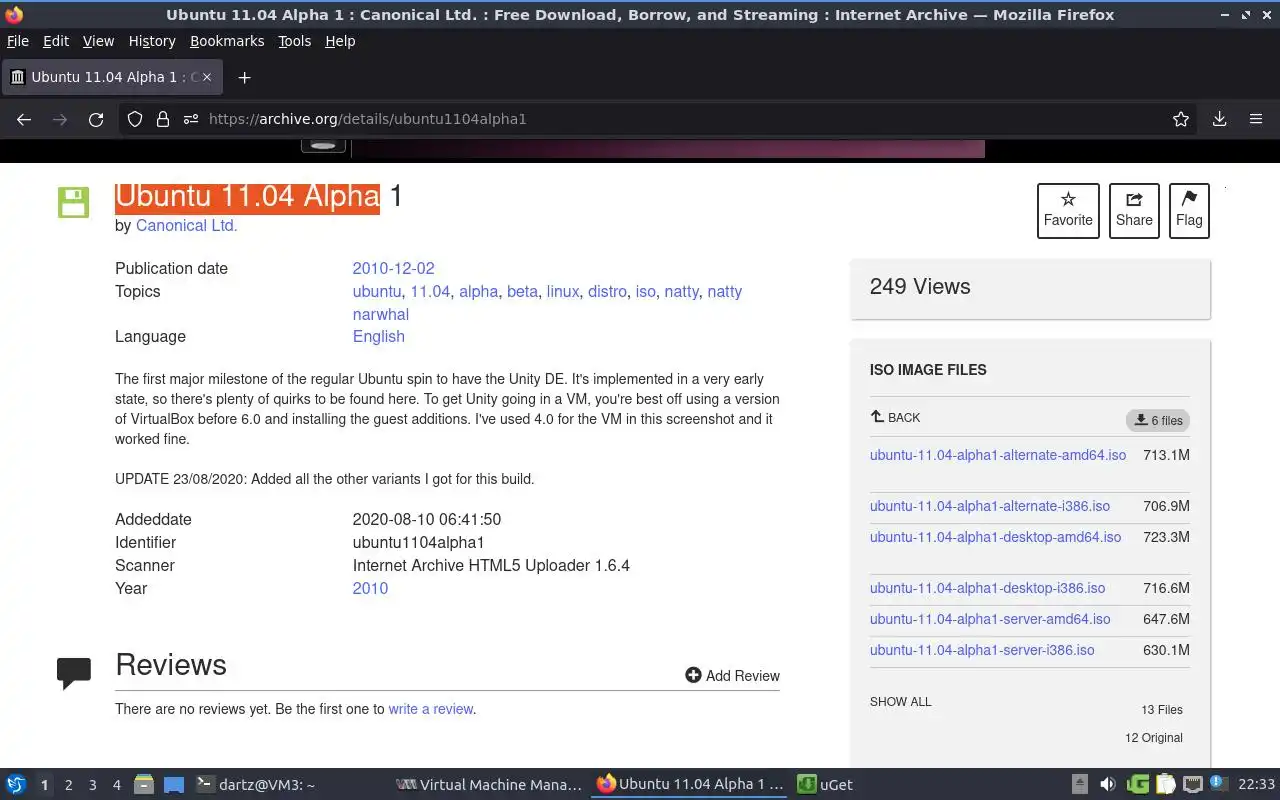The height and width of the screenshot is (800, 1280).
Task: Open the View menu
Action: (x=98, y=41)
